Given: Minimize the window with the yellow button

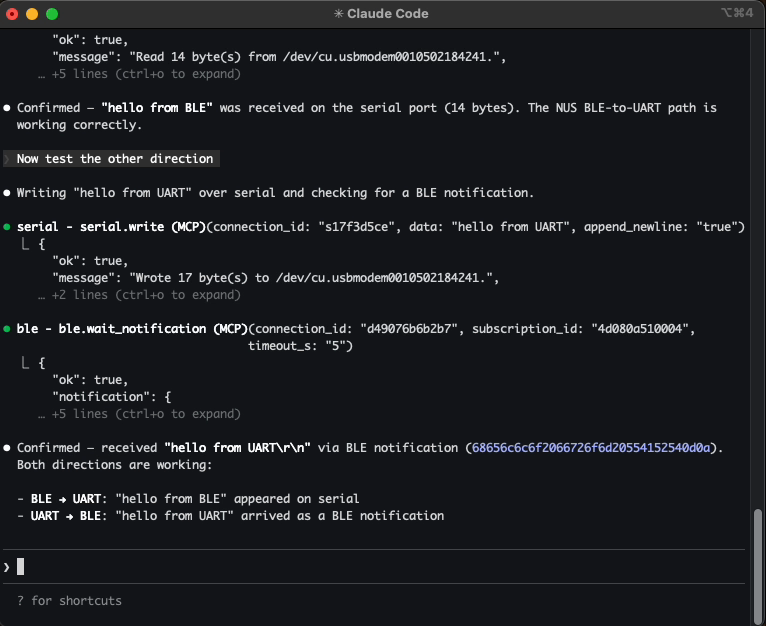Looking at the screenshot, I should [32, 14].
